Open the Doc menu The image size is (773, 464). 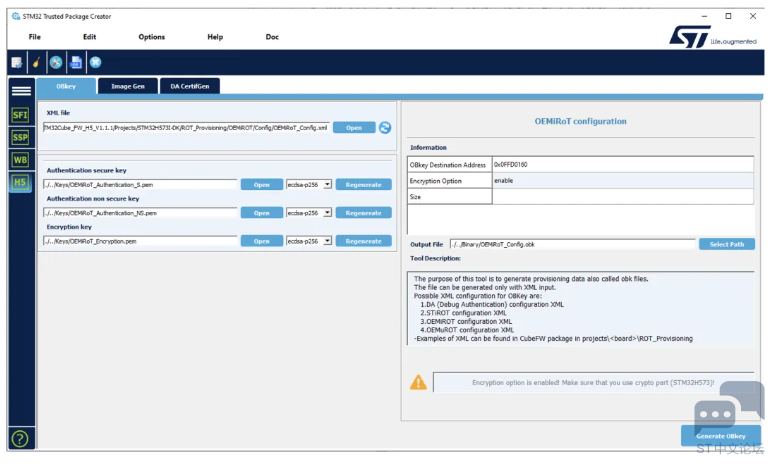tap(272, 37)
